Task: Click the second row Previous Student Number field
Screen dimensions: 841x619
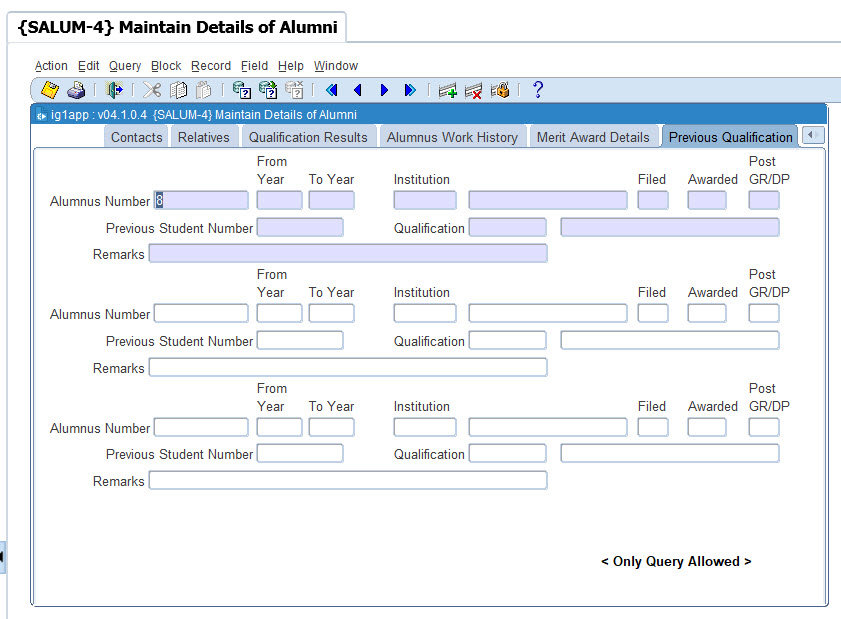Action: pos(300,341)
